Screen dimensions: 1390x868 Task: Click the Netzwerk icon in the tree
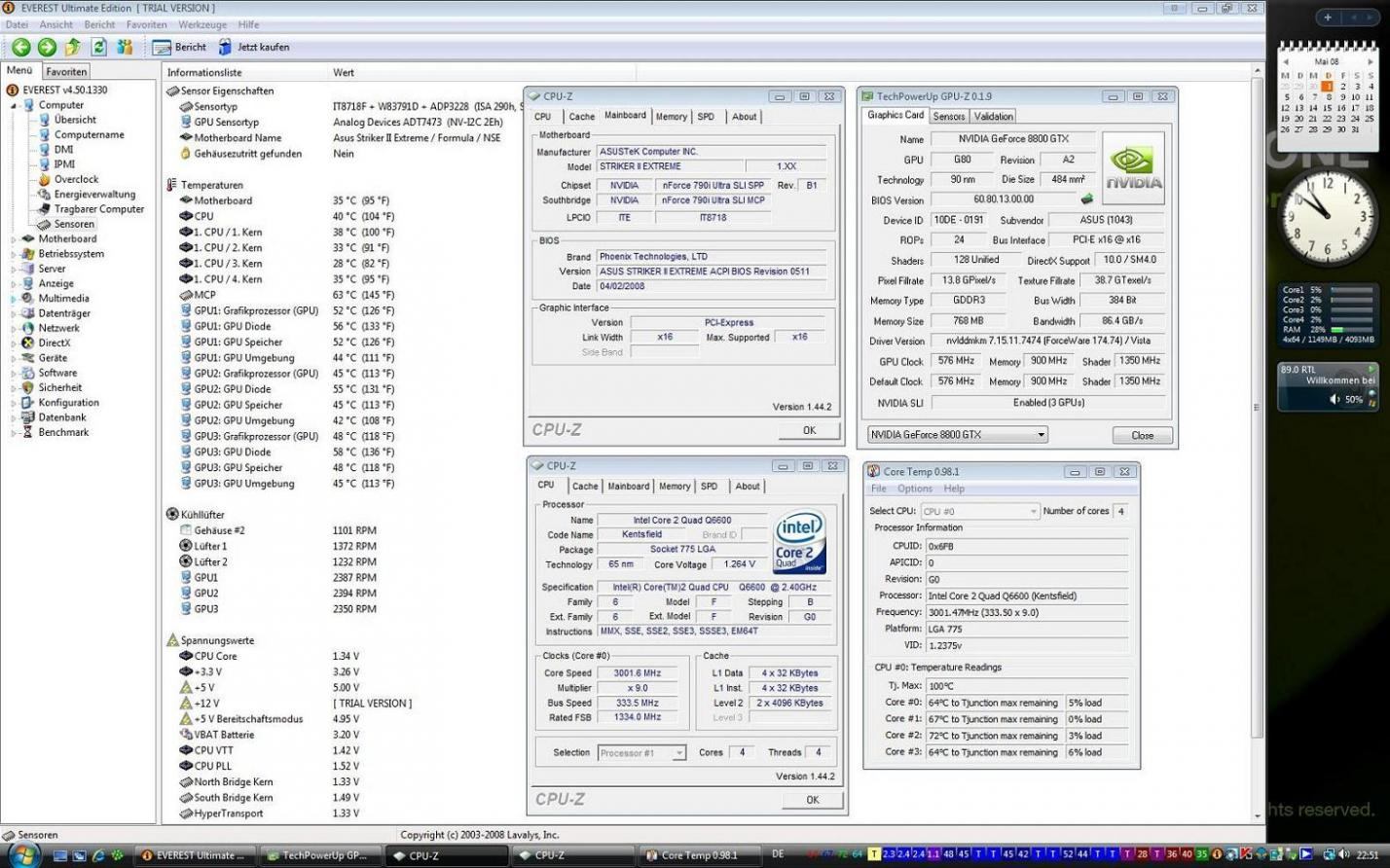point(28,328)
